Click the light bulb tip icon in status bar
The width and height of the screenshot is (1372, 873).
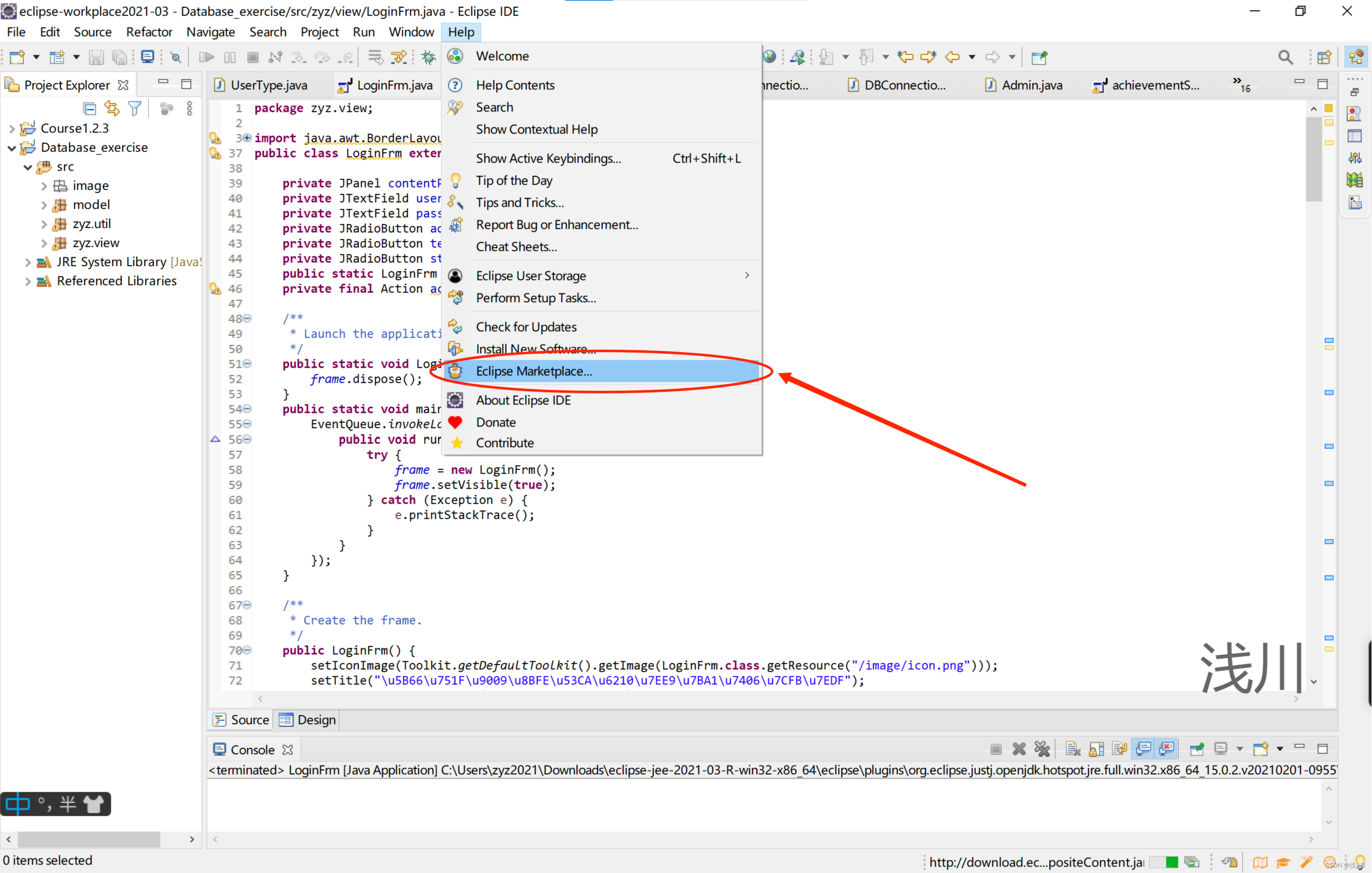pyautogui.click(x=1360, y=862)
